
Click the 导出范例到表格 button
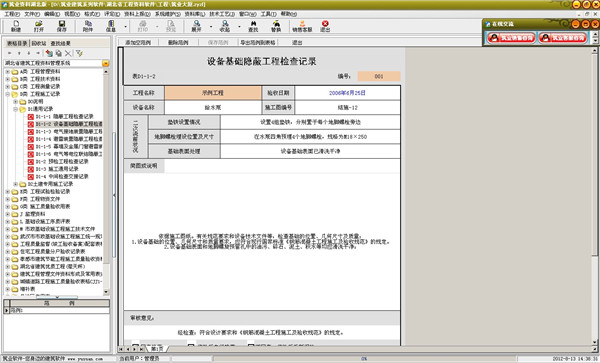[258, 42]
